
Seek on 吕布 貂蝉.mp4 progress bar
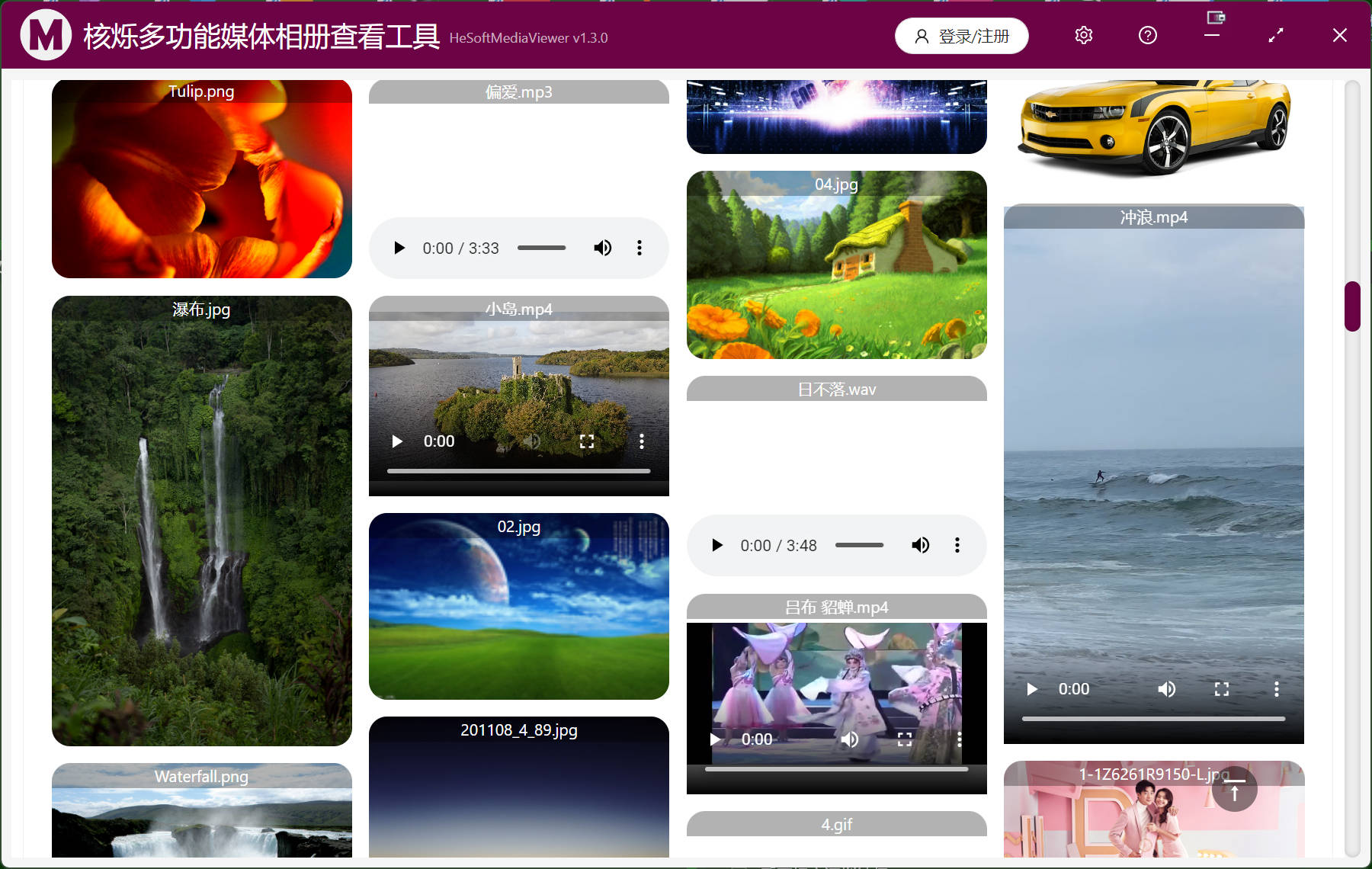pyautogui.click(x=836, y=769)
